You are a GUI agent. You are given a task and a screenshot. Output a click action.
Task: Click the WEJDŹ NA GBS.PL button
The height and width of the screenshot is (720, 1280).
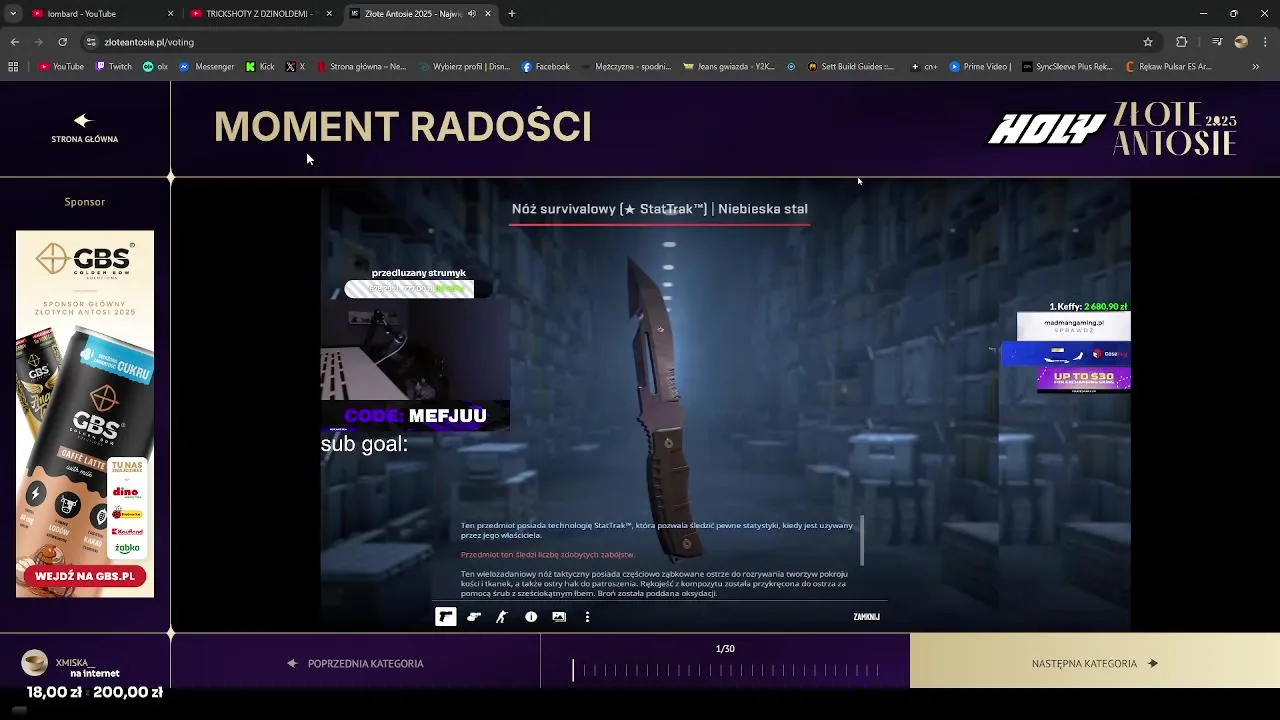[84, 576]
